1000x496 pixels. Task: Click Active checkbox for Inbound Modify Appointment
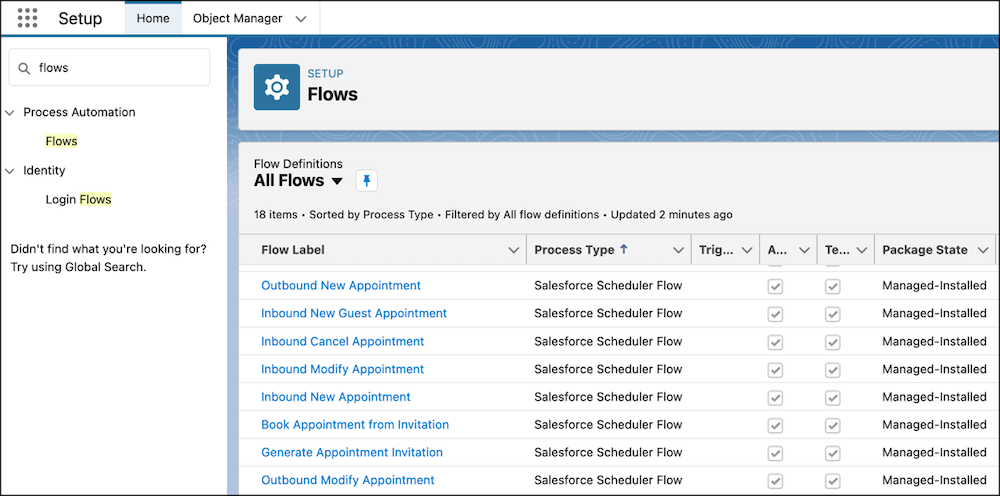775,370
